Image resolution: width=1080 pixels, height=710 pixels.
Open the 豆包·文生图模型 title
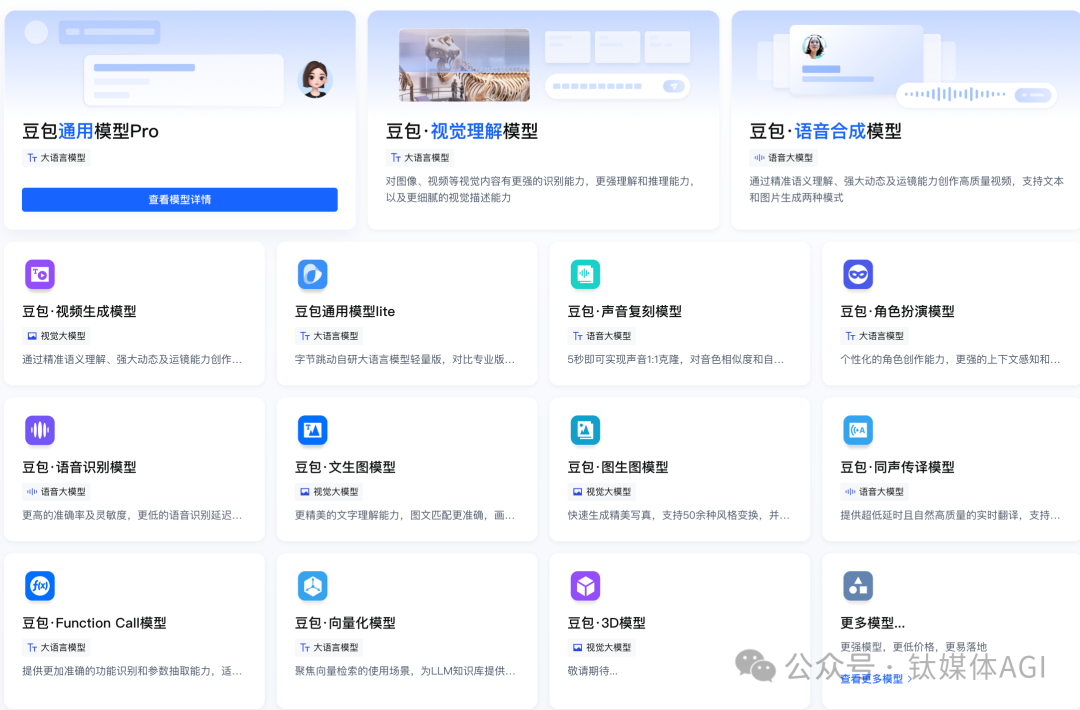tap(345, 467)
